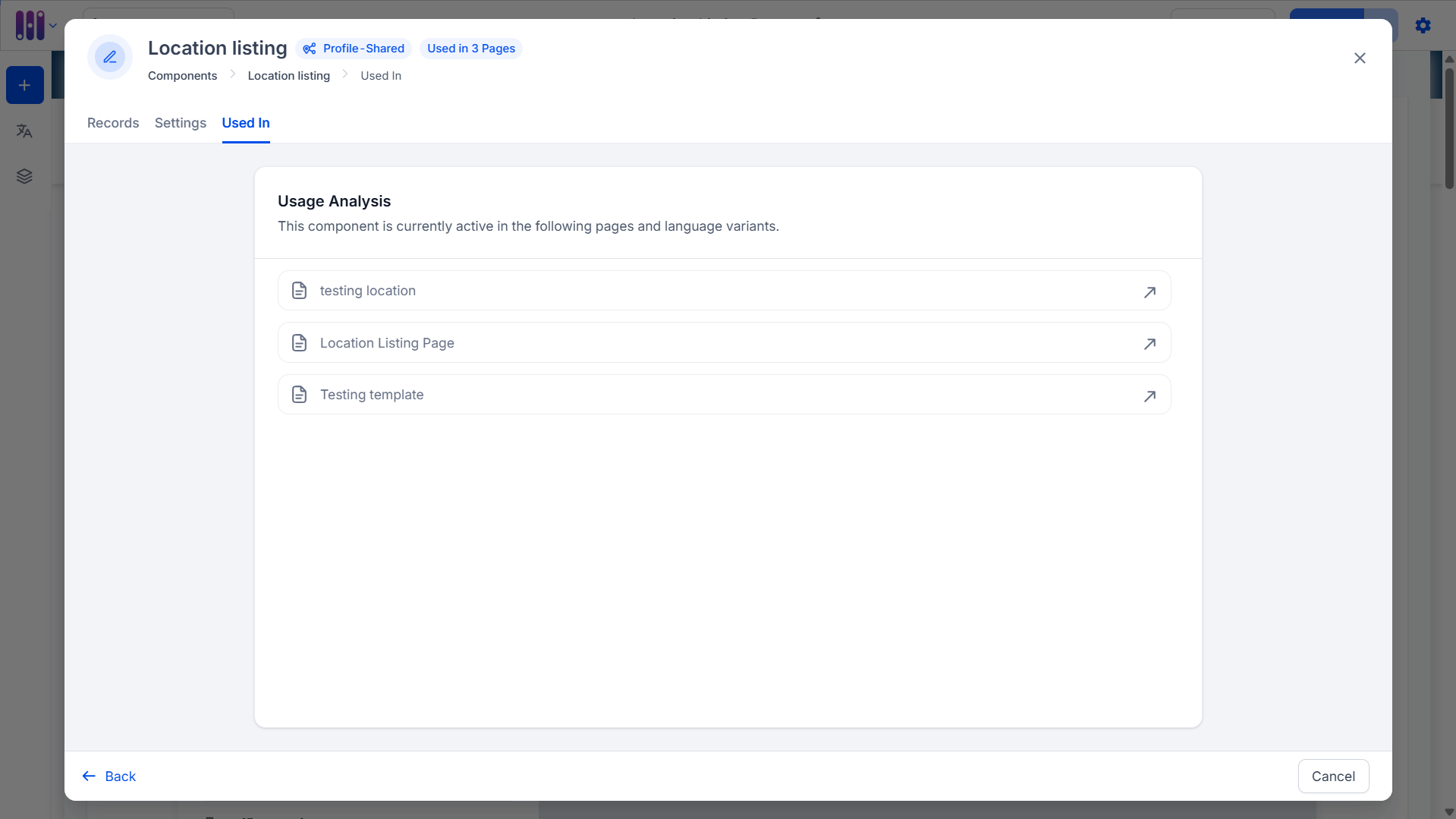Open the translation icon in the left sidebar

tap(24, 131)
